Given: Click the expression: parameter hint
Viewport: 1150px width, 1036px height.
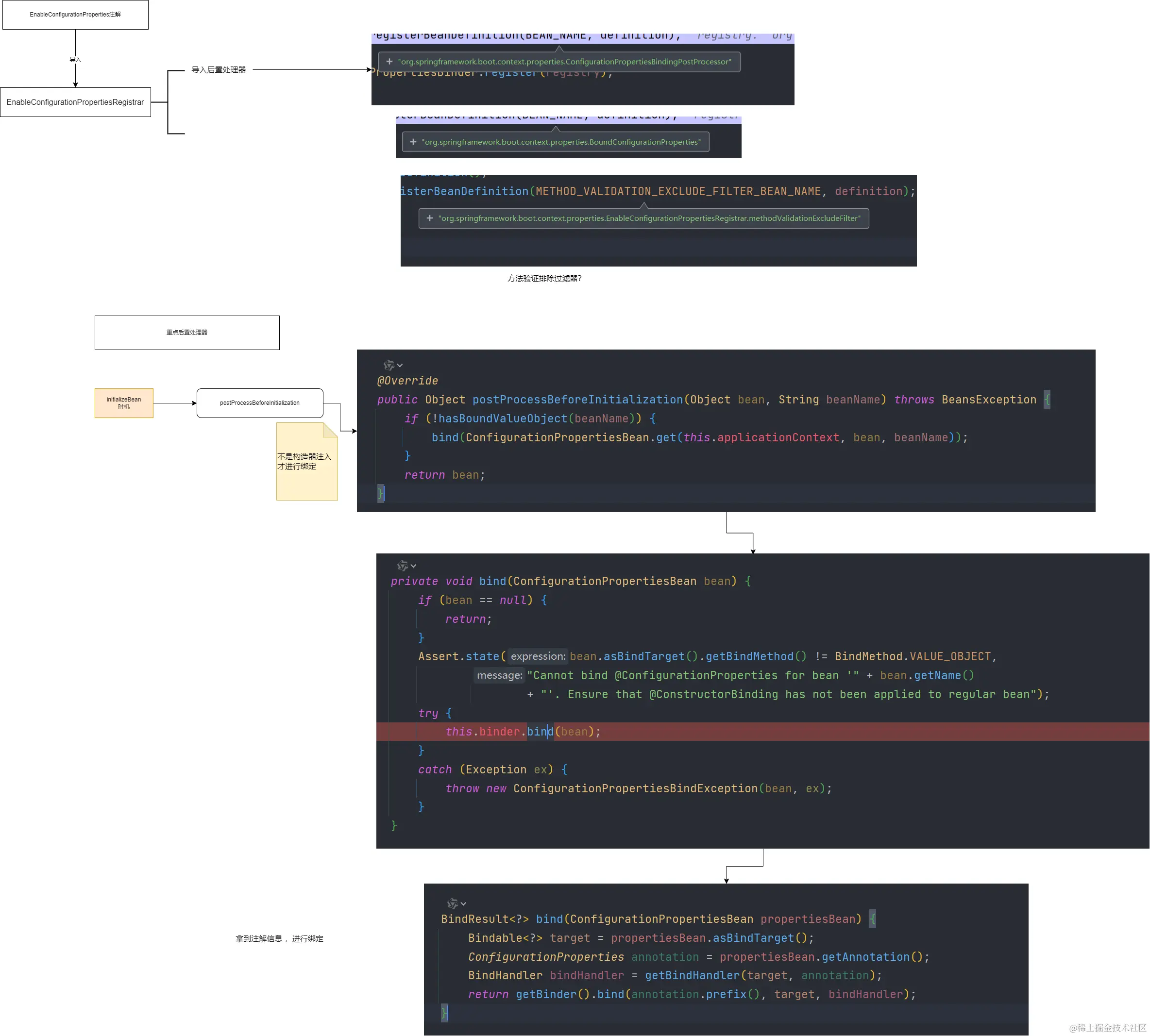Looking at the screenshot, I should (538, 656).
